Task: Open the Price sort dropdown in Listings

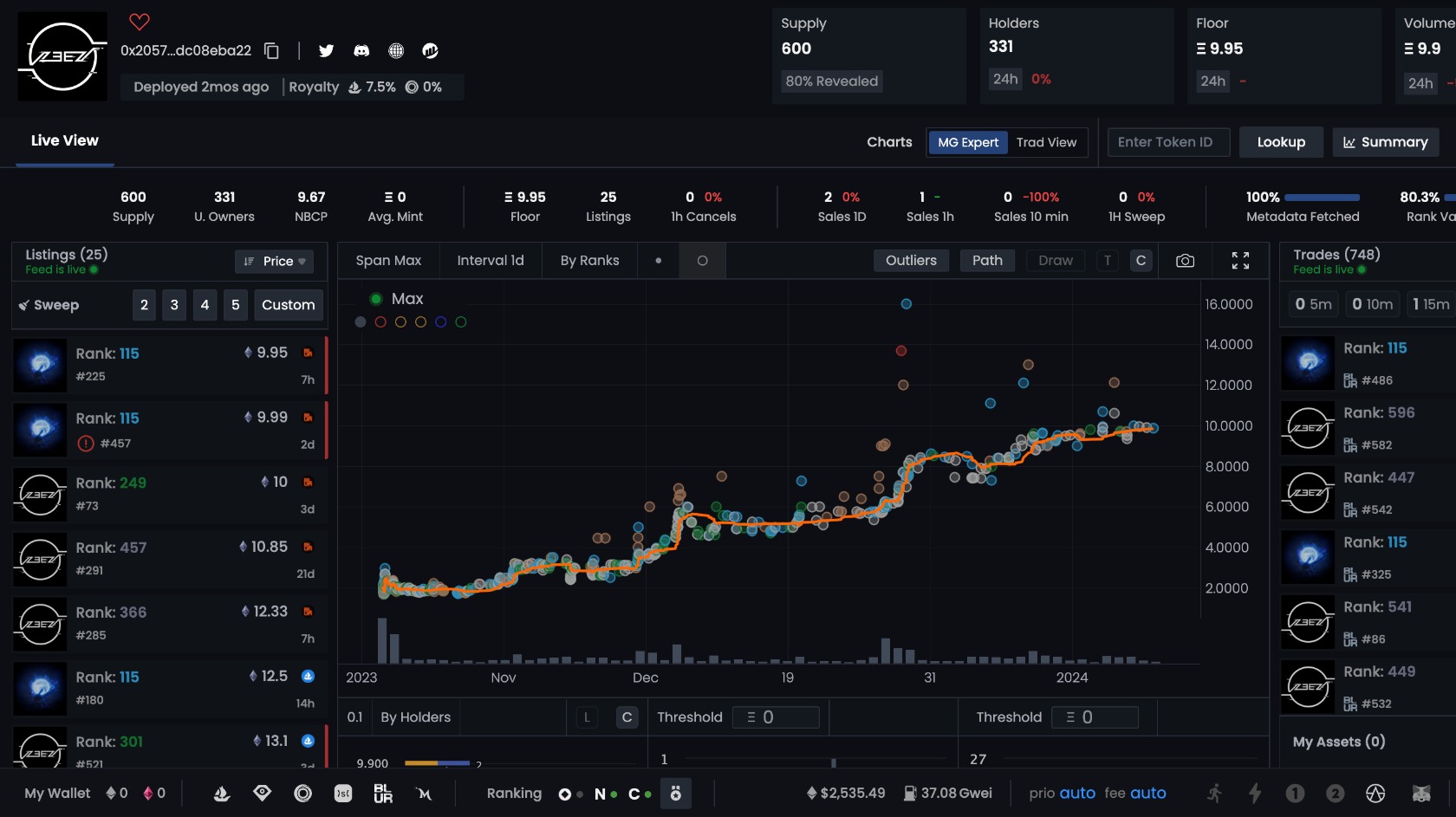Action: (274, 262)
